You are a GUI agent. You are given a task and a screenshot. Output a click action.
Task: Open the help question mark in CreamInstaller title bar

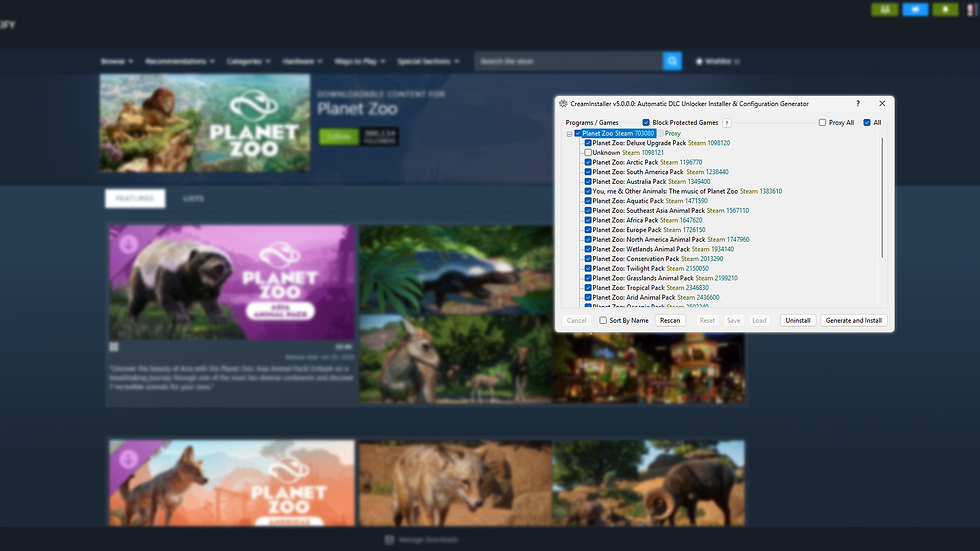tap(858, 104)
